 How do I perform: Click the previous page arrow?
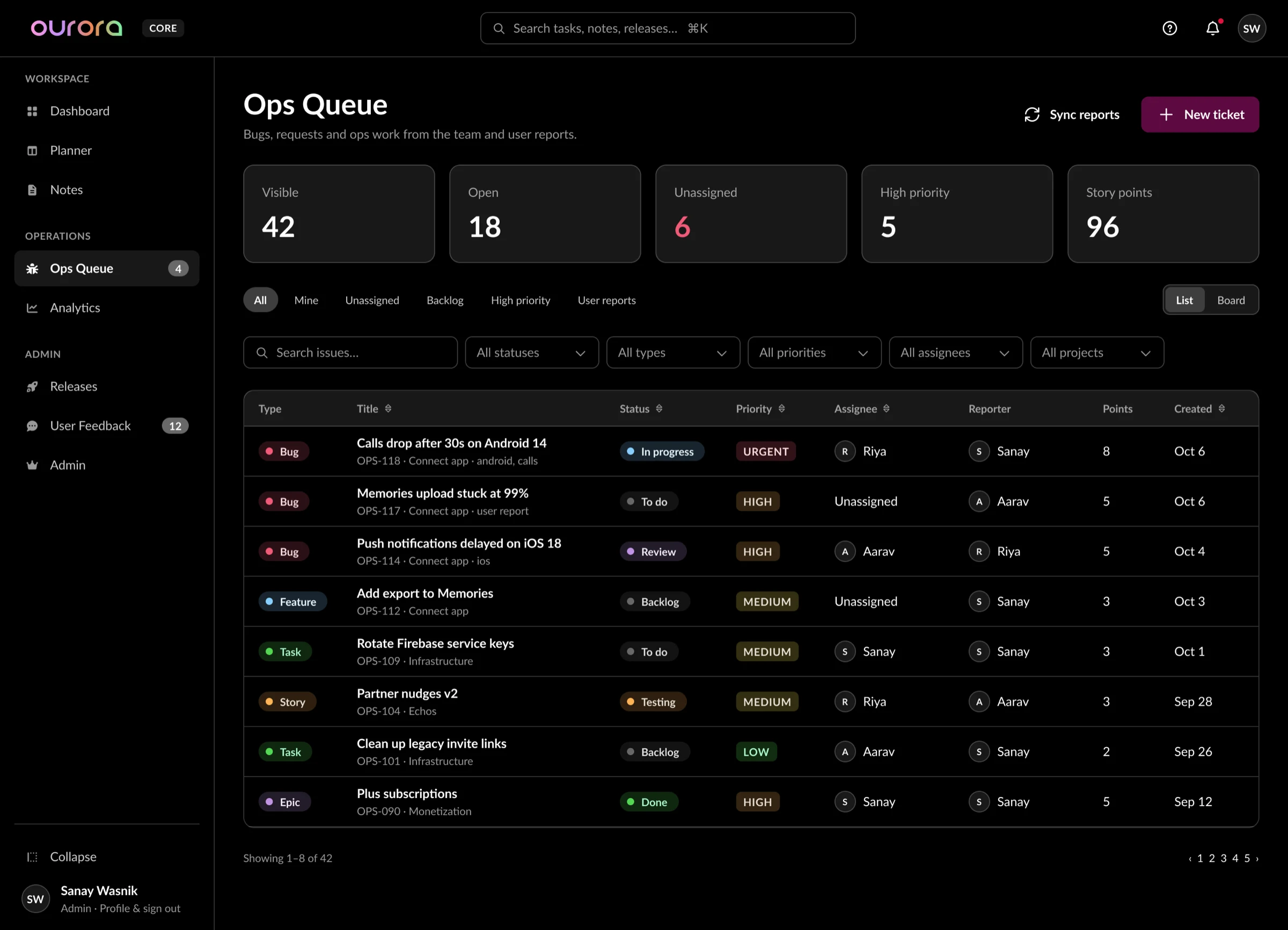tap(1190, 859)
